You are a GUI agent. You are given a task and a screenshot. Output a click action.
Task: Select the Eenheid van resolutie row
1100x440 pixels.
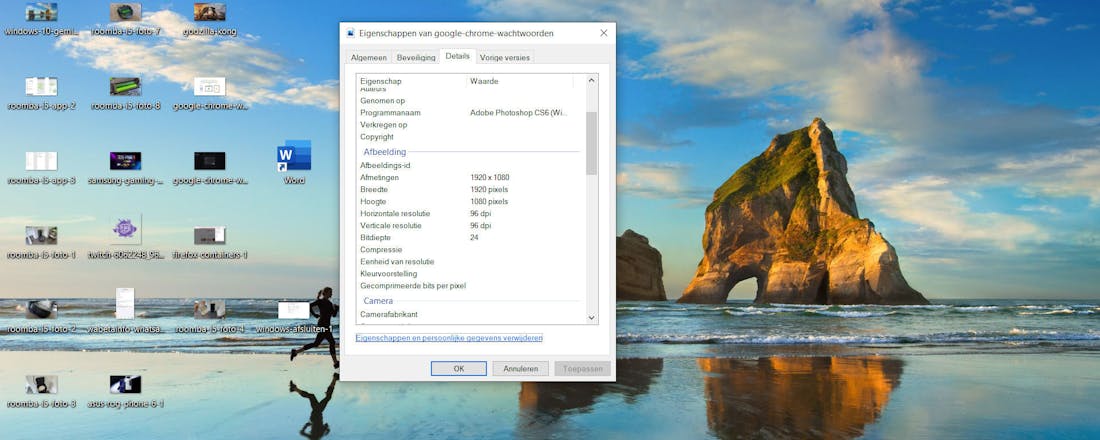click(471, 262)
